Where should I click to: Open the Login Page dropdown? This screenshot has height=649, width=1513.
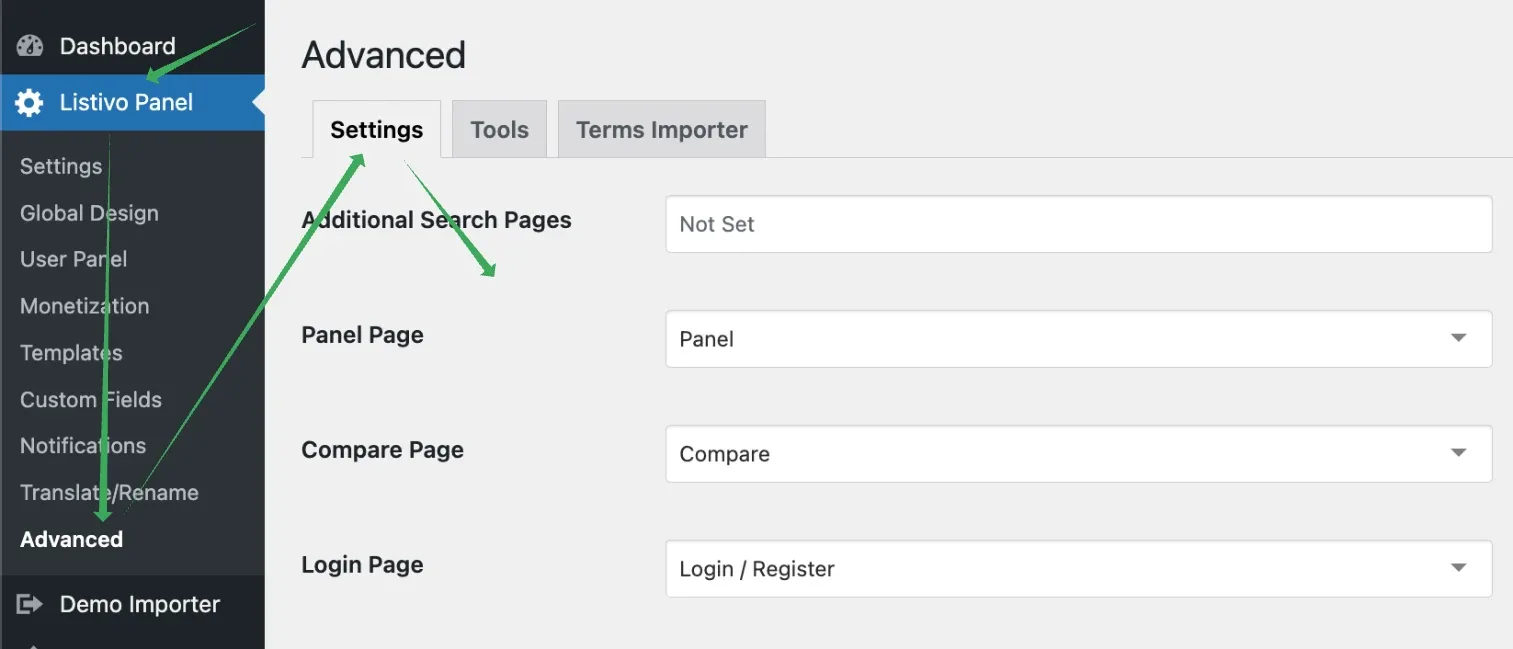click(x=1079, y=569)
